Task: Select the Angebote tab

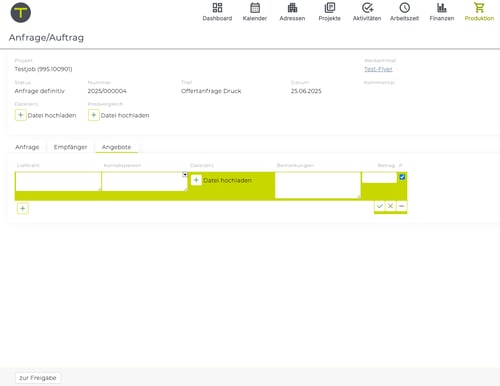Action: click(x=116, y=147)
